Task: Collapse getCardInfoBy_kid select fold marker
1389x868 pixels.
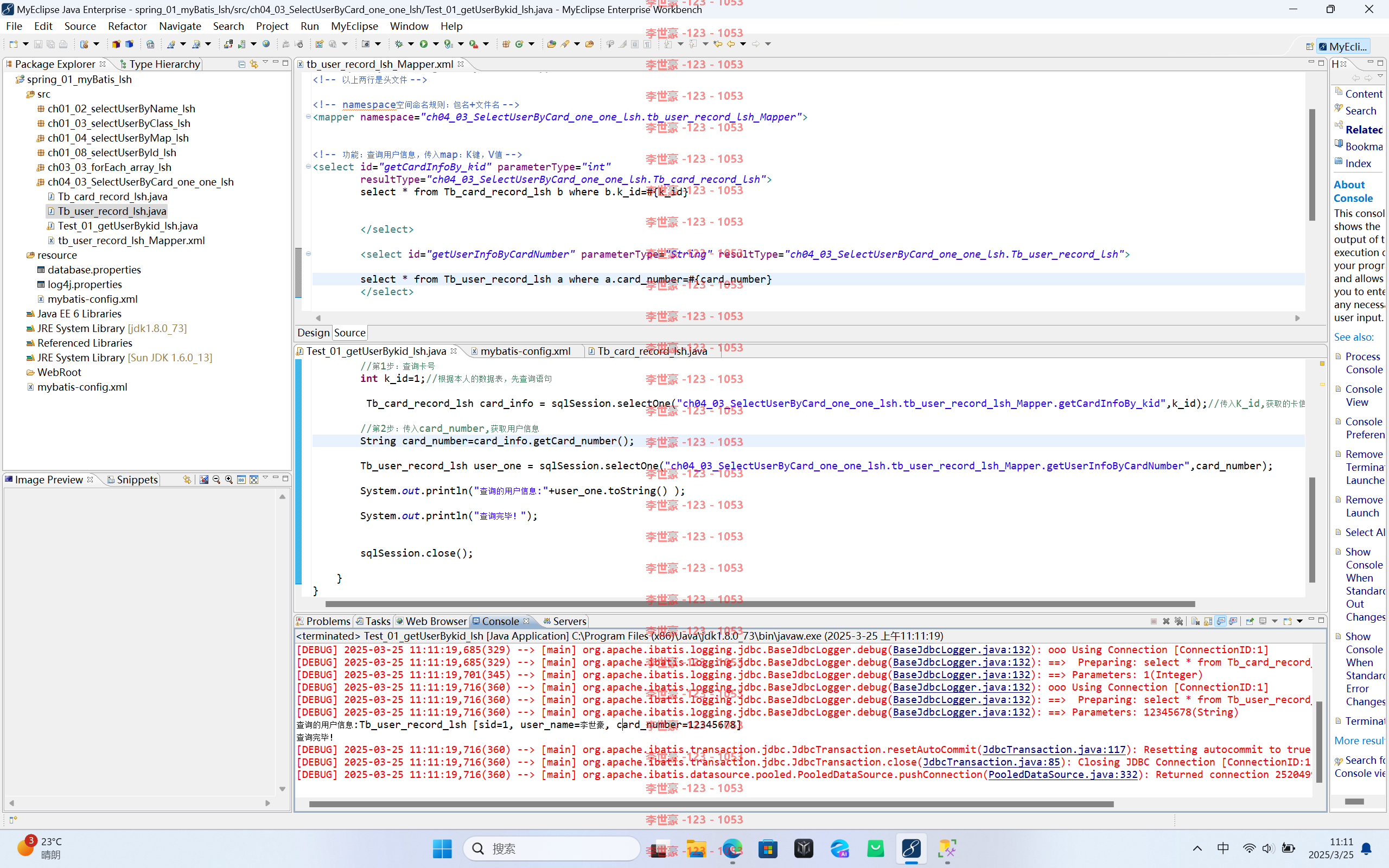Action: pos(308,167)
